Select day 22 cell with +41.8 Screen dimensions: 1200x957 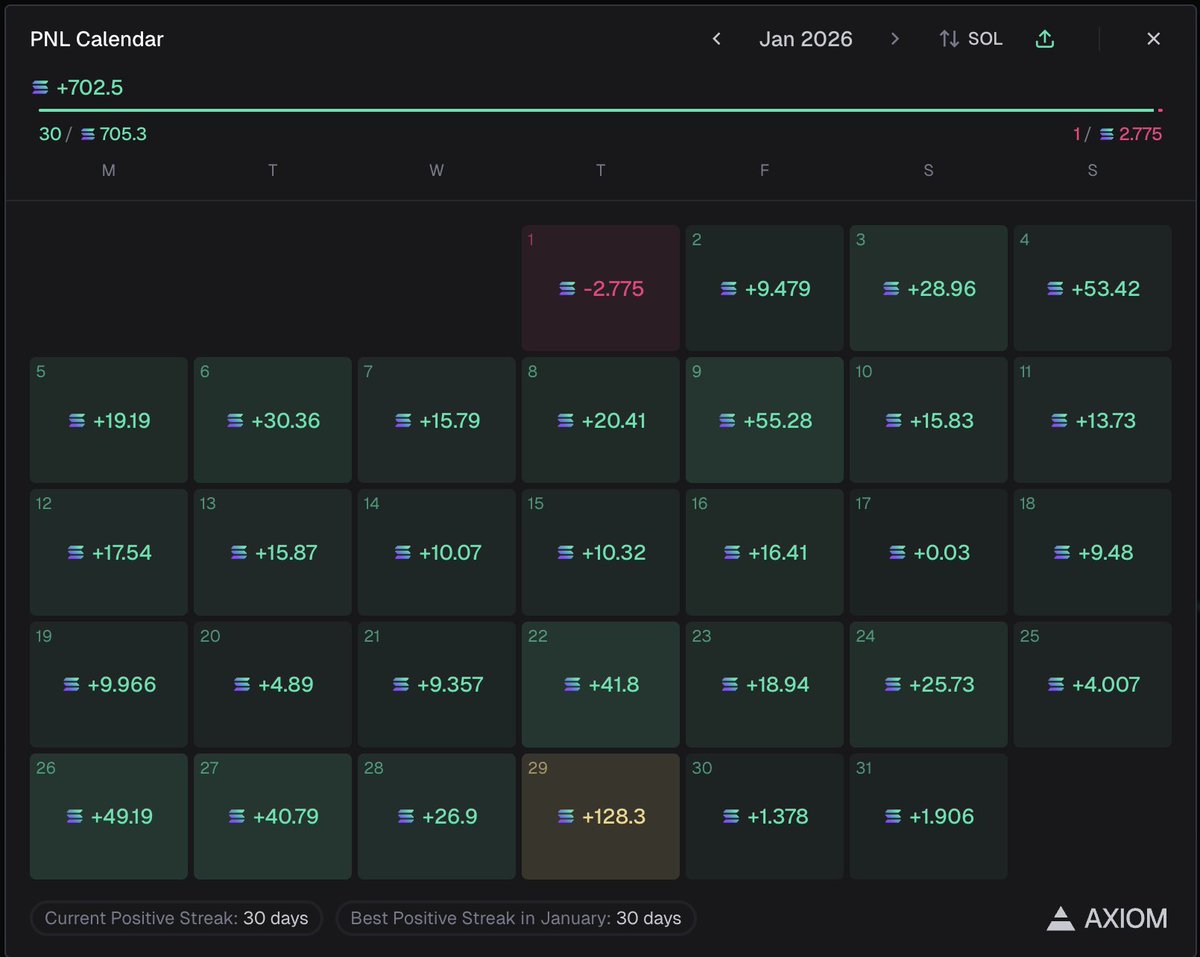601,684
